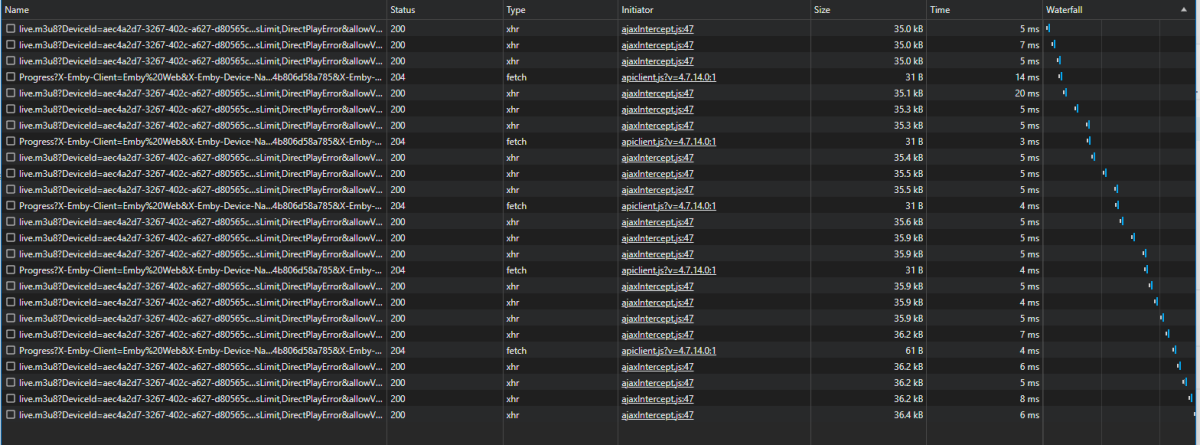Select the "35.4 kB" size cell

click(908, 157)
